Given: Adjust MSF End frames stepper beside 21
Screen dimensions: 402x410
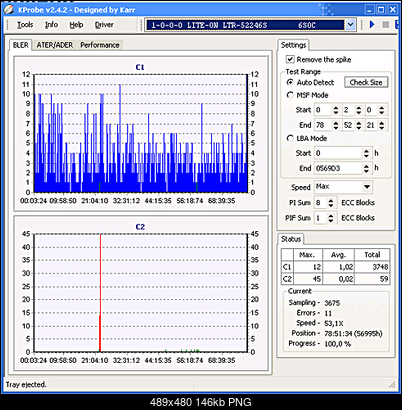Looking at the screenshot, I should coord(382,125).
